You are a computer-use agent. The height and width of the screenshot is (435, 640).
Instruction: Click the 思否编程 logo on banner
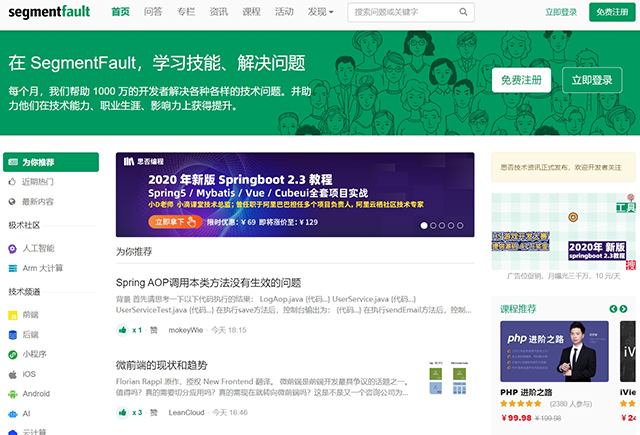(x=144, y=161)
